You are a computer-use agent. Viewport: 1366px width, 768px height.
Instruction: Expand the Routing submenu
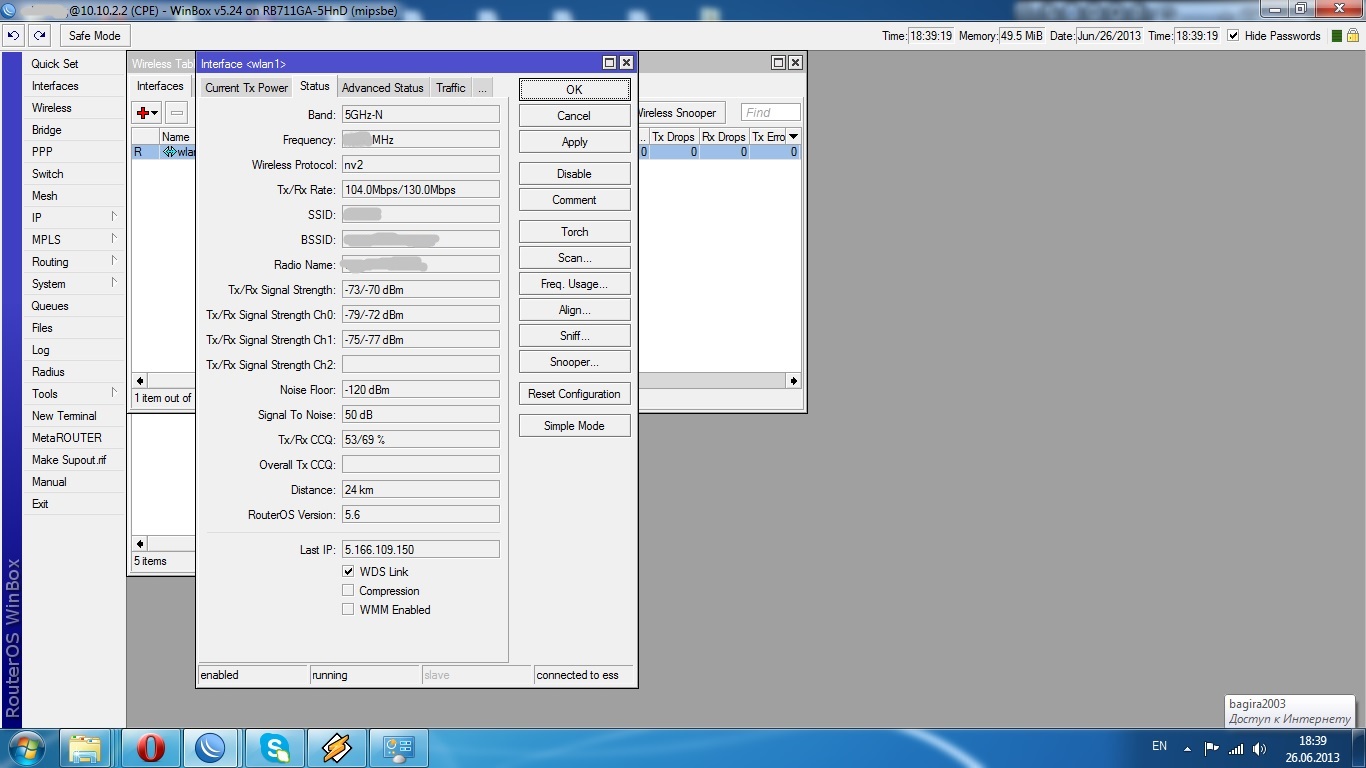[x=114, y=261]
